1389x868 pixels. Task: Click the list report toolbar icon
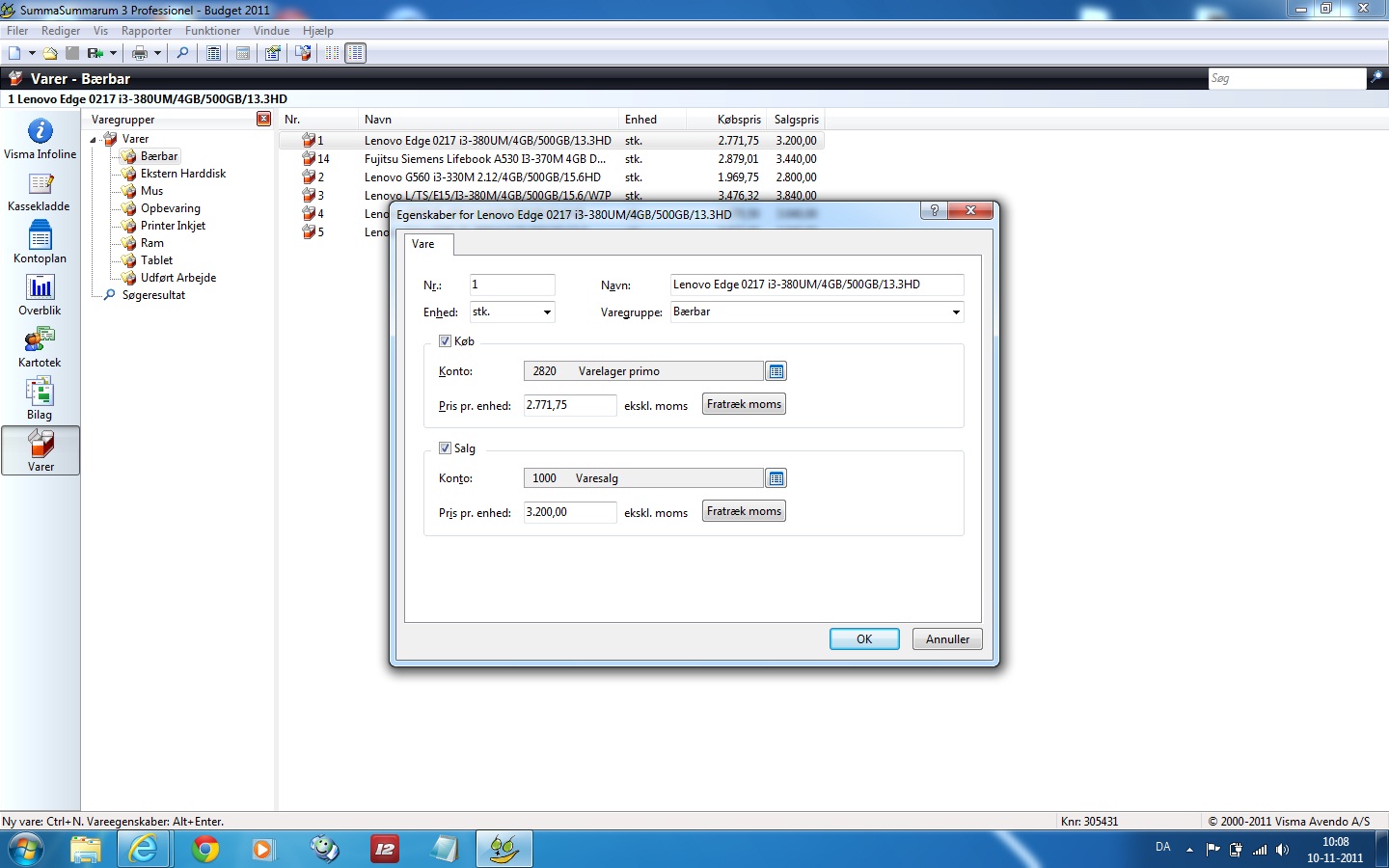point(214,53)
